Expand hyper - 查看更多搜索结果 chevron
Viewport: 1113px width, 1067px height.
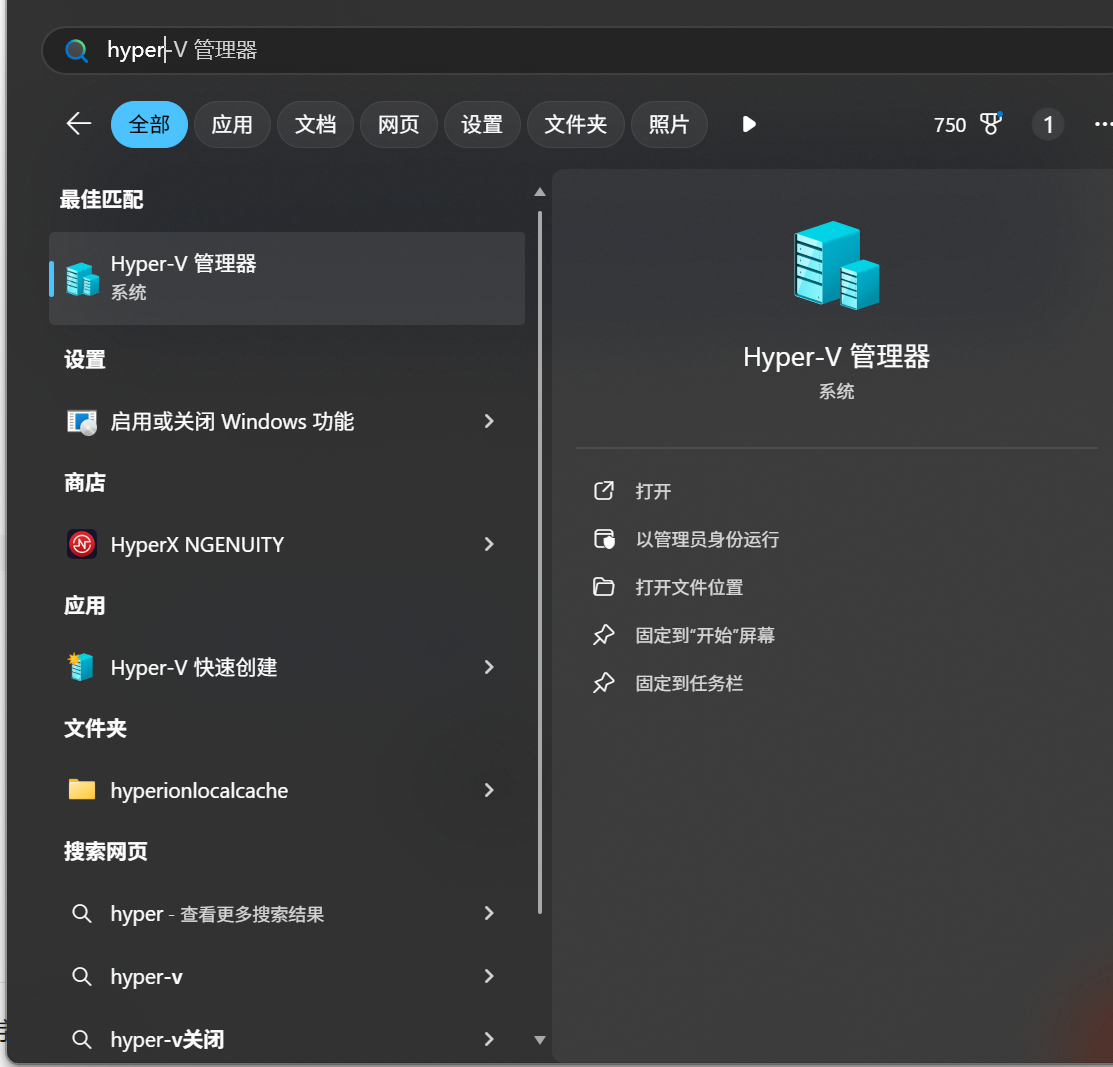488,914
